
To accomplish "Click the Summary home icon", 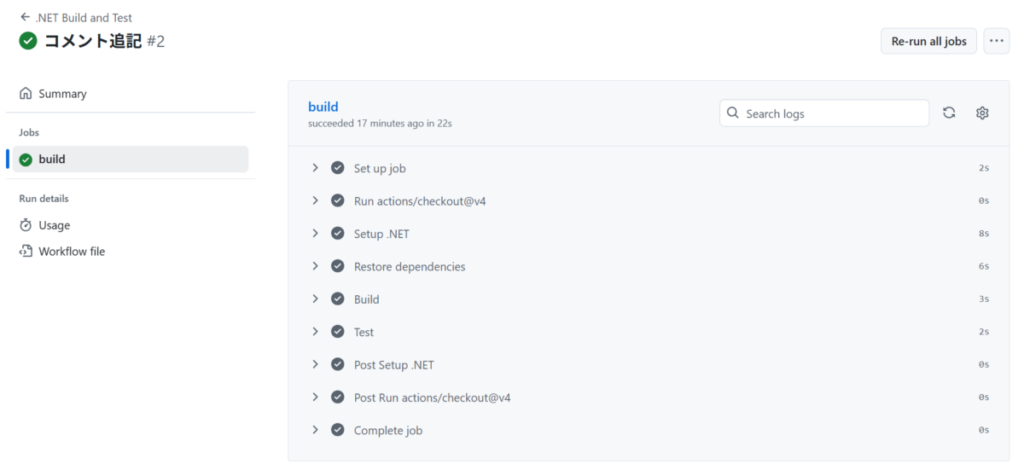I will (x=25, y=93).
